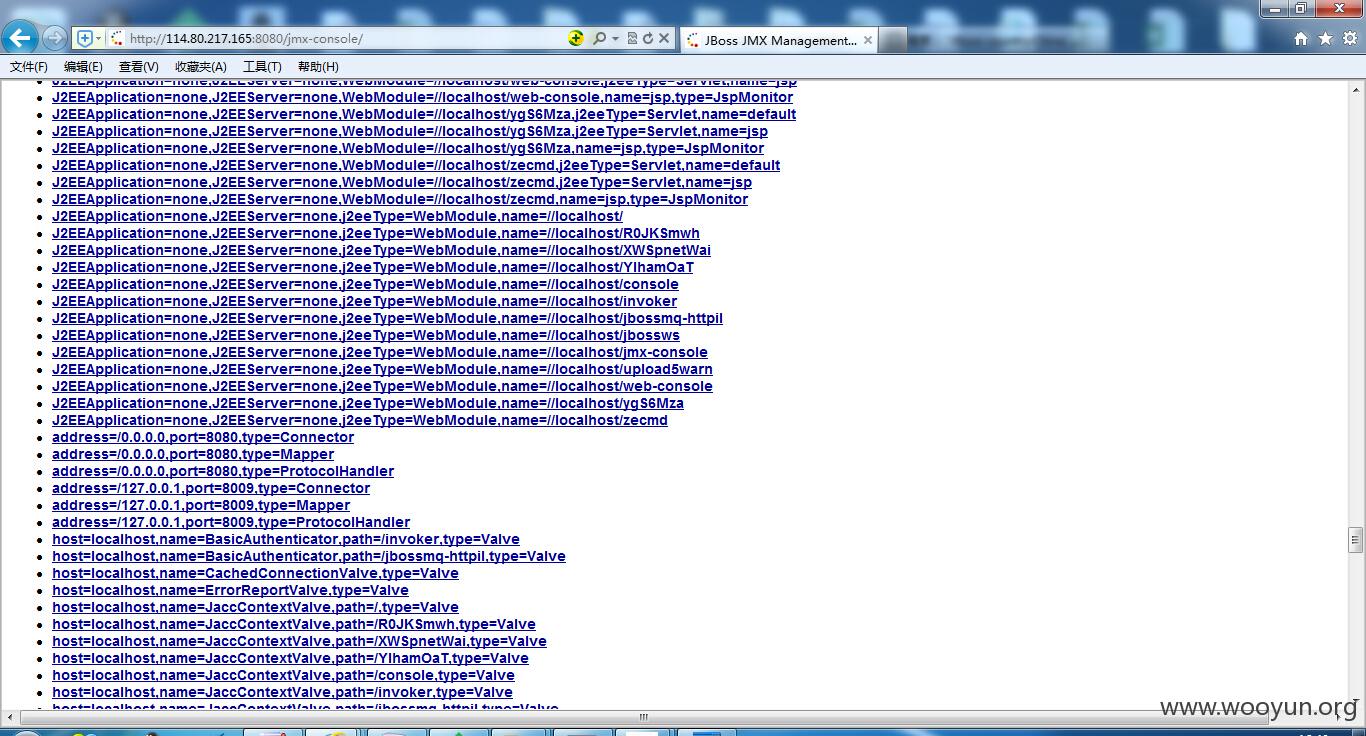Open JaccContextValve,path=/console Valve link
This screenshot has width=1366, height=736.
283,675
